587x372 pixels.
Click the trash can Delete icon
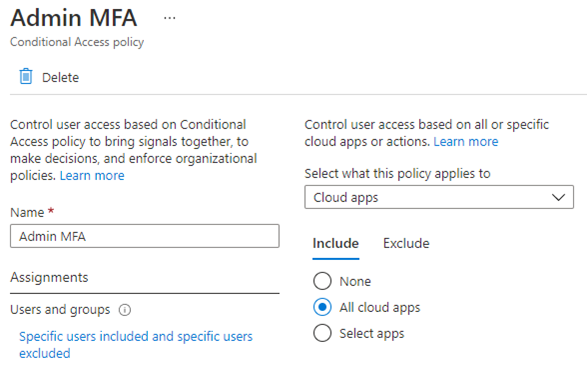point(26,77)
